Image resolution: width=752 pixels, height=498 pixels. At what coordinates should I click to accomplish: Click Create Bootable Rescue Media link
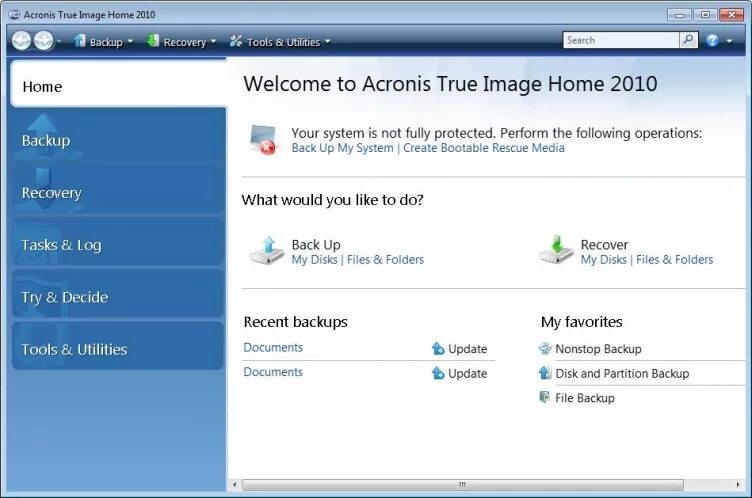483,148
